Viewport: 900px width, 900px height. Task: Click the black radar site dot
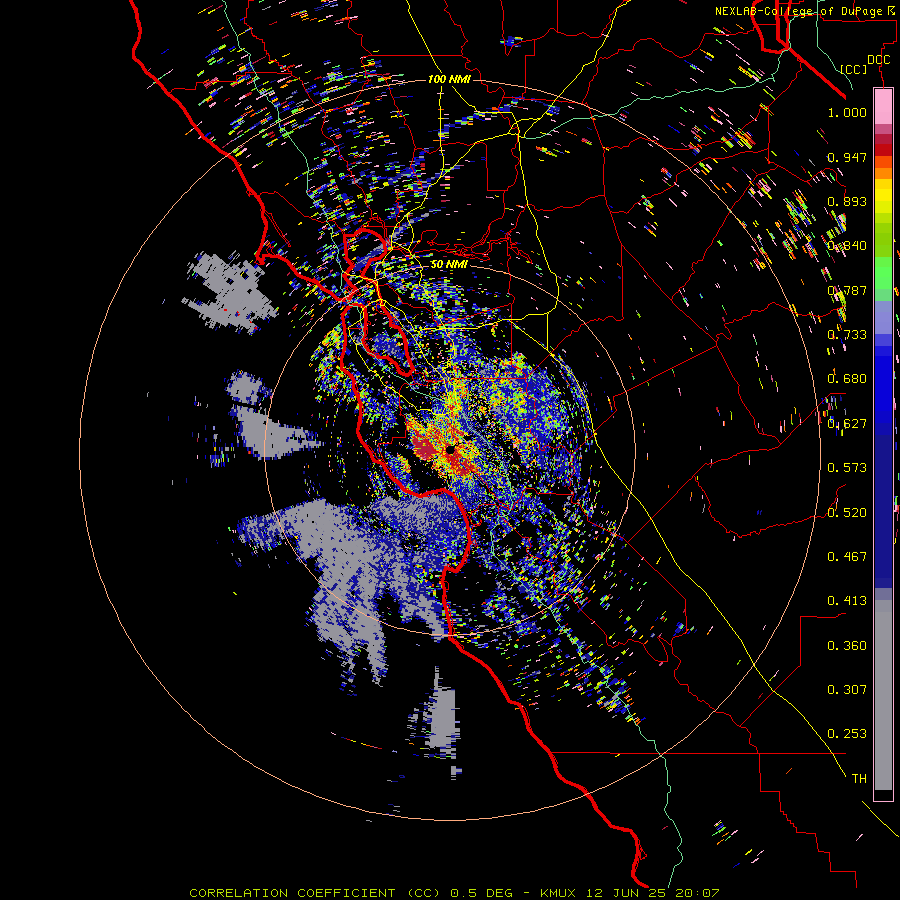[451, 449]
